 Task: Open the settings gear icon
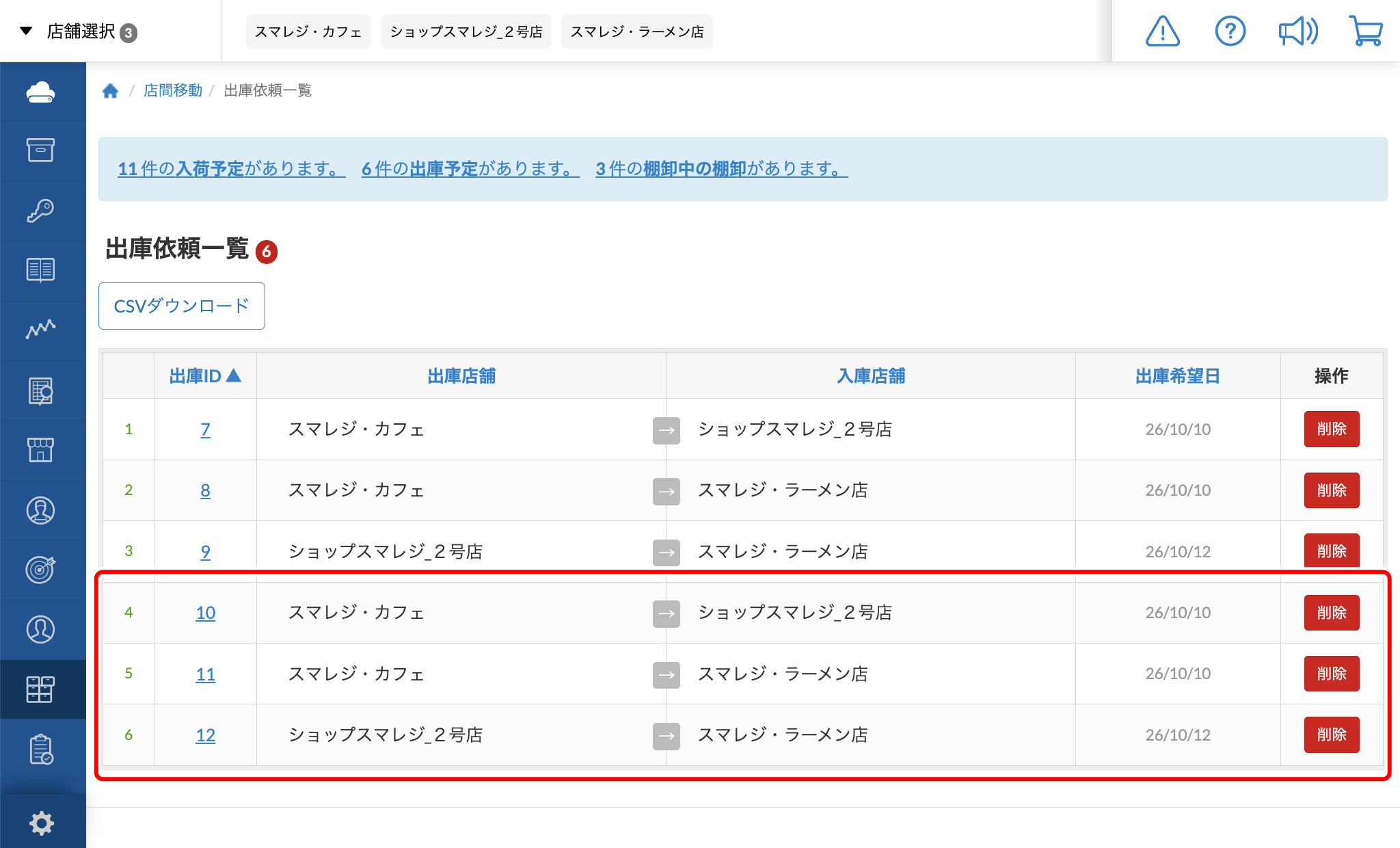coord(41,823)
